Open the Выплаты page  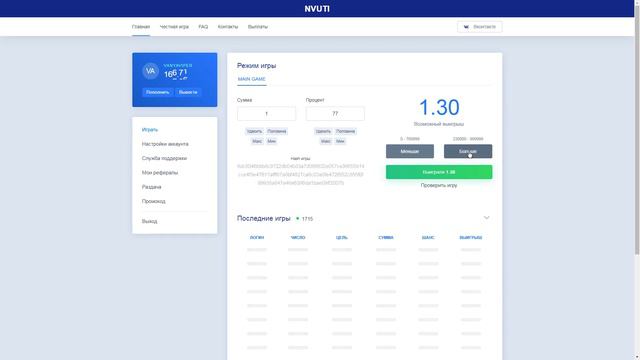tap(258, 27)
